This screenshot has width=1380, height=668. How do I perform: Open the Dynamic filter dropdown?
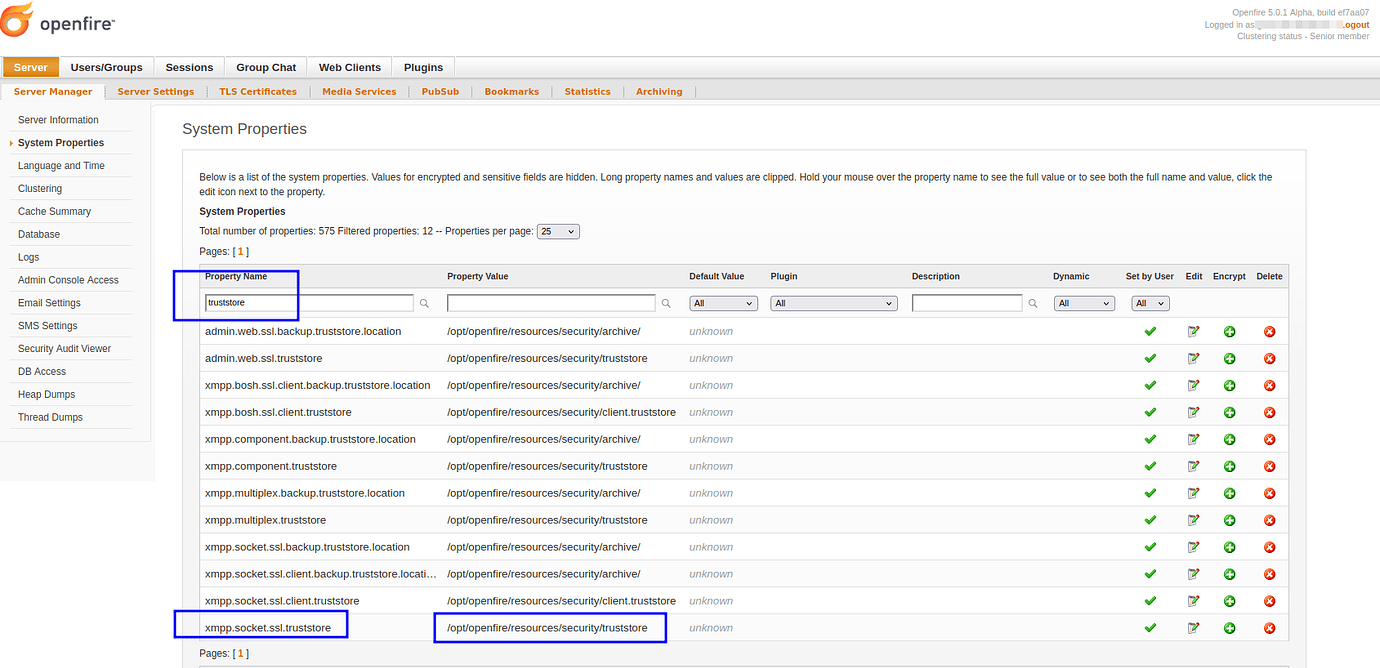pyautogui.click(x=1084, y=303)
